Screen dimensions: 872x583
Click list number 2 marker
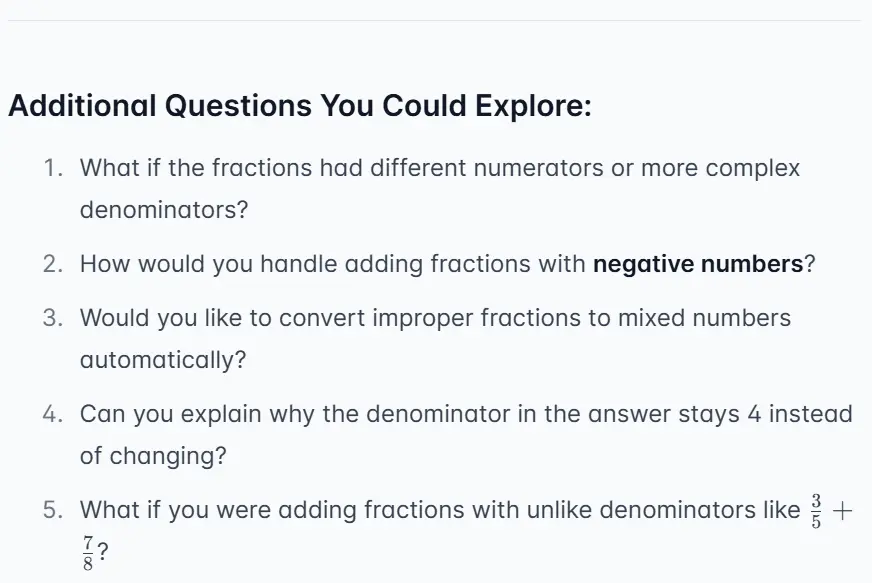pos(54,265)
